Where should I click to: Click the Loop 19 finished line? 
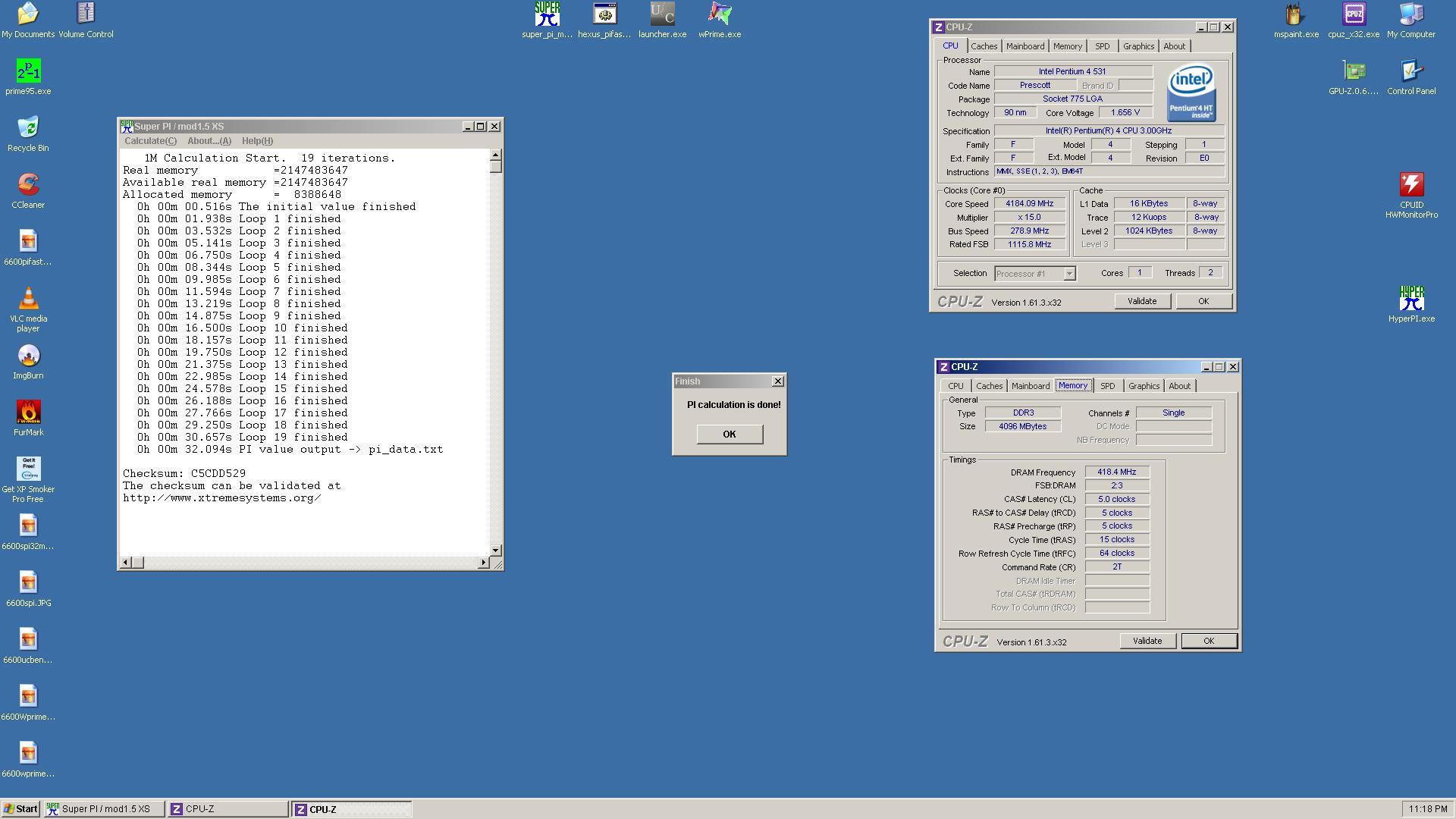point(243,438)
